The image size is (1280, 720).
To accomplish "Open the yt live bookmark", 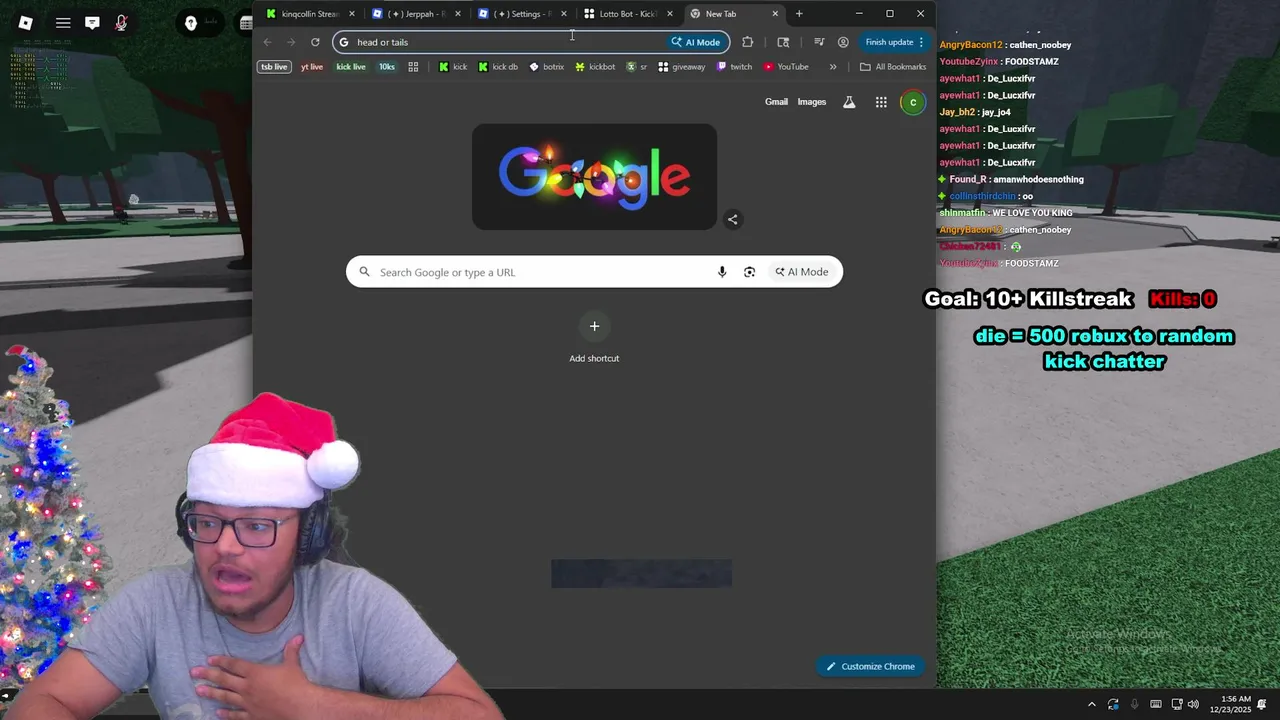I will [x=312, y=67].
